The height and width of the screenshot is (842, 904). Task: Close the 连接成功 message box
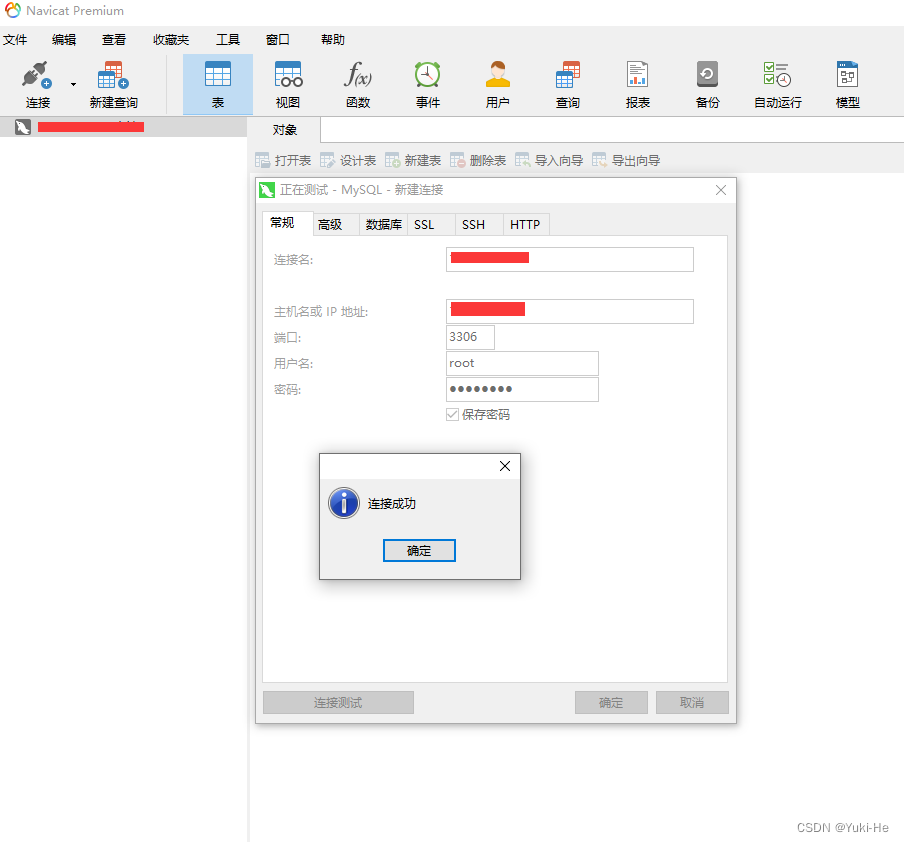505,466
